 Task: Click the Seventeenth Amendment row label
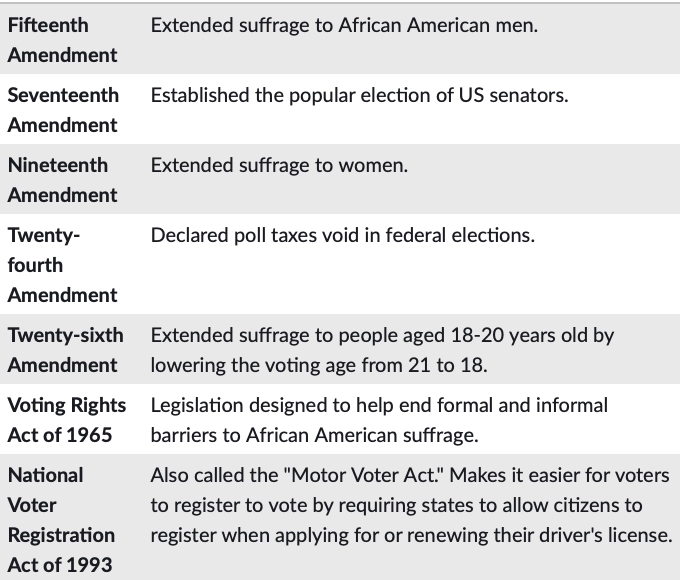[62, 110]
